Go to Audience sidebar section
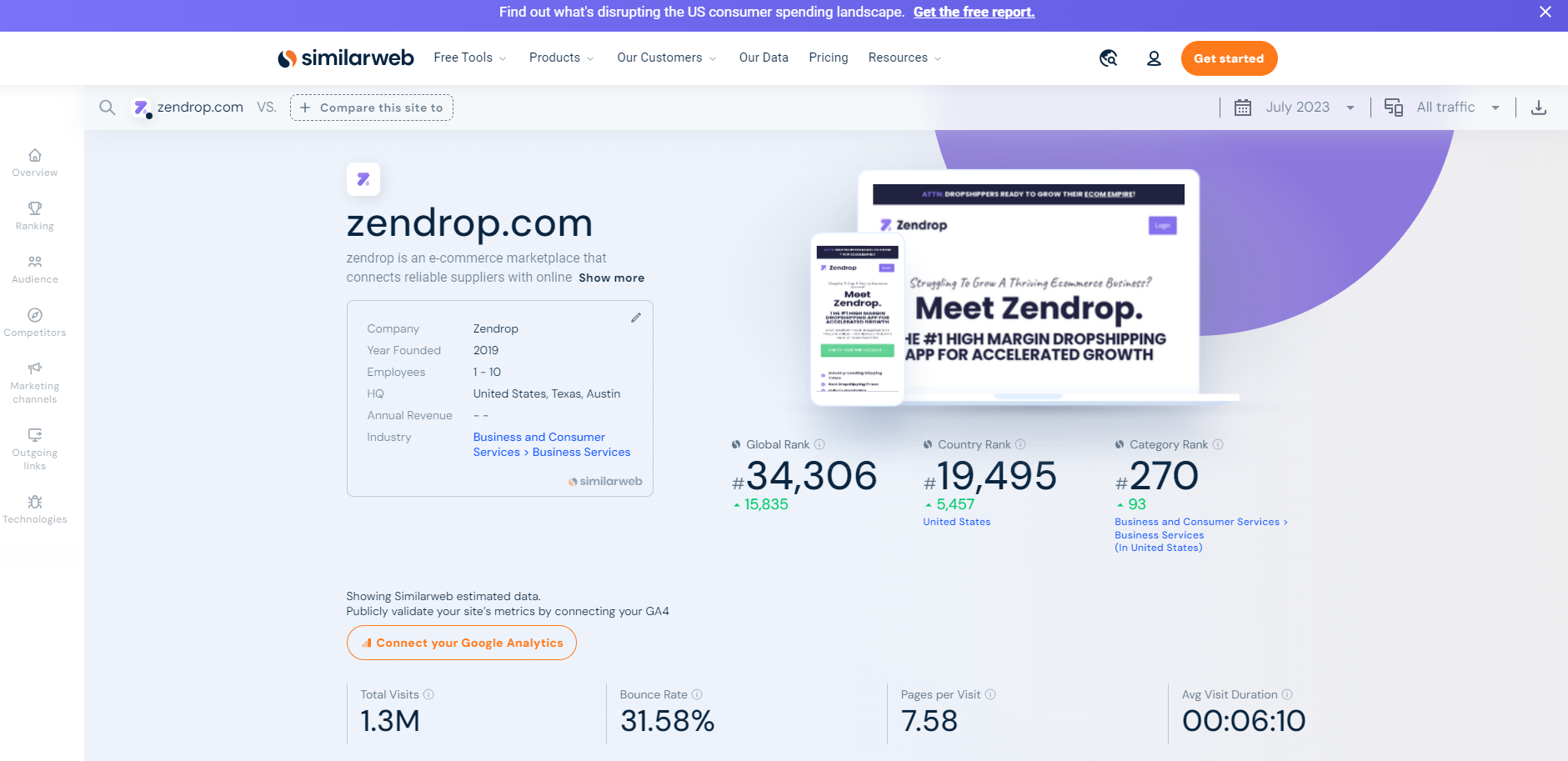Screen dimensions: 1568x761 click(x=34, y=269)
